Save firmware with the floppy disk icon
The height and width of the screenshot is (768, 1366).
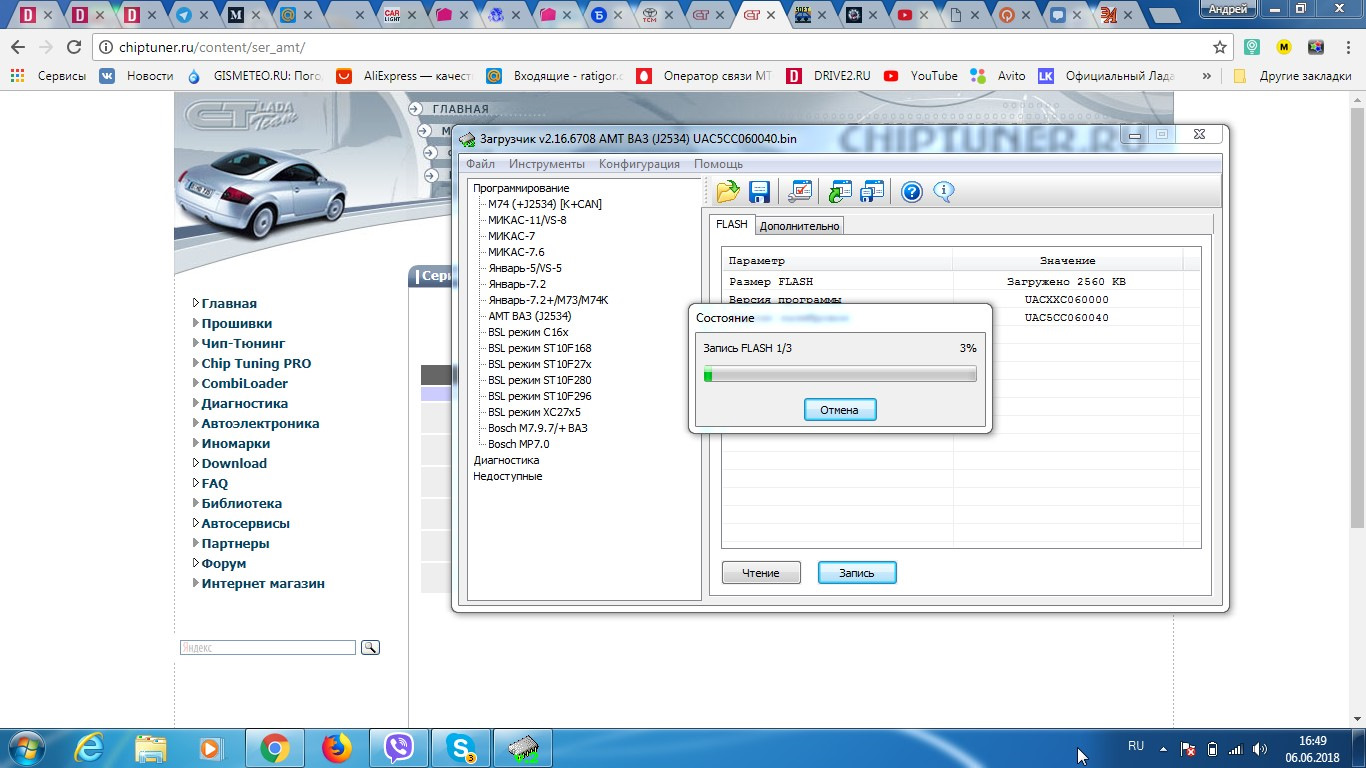point(759,191)
